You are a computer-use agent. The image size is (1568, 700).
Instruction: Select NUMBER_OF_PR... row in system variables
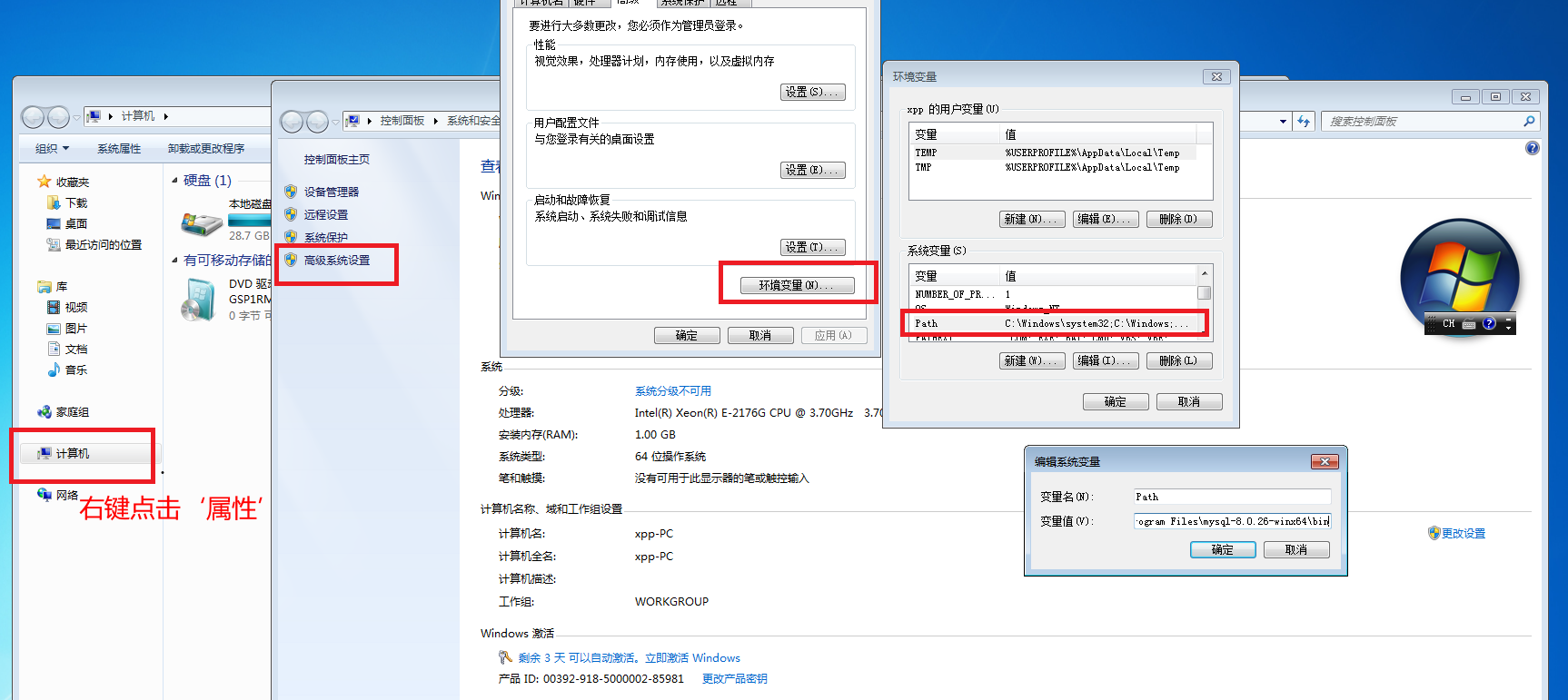coord(1054,294)
